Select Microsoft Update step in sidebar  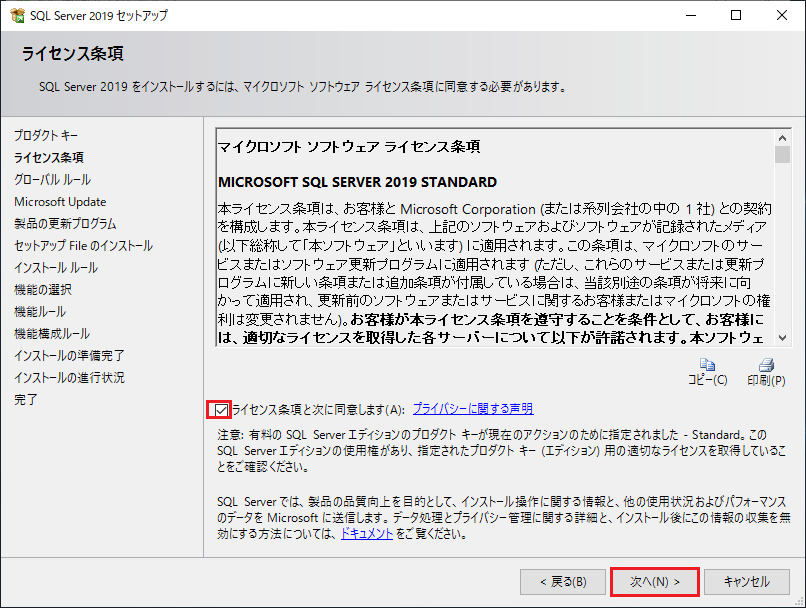pos(59,200)
